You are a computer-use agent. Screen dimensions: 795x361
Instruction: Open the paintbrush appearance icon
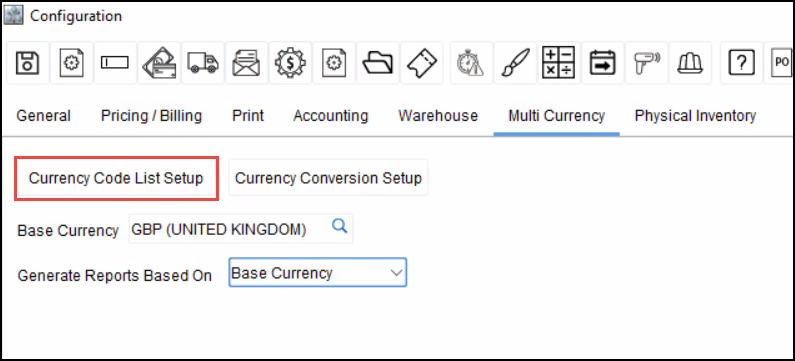click(x=515, y=63)
